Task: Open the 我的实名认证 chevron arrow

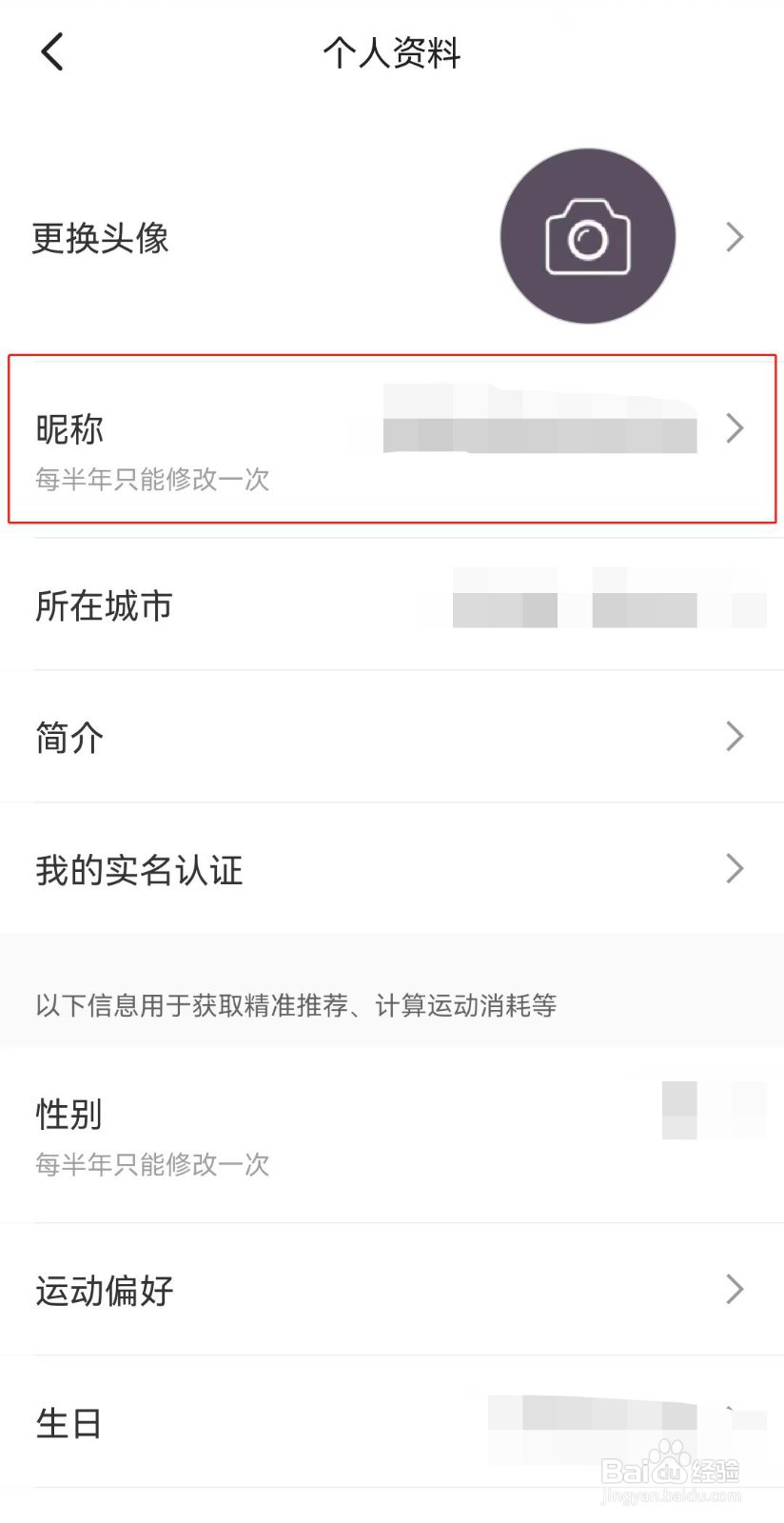Action: [735, 868]
